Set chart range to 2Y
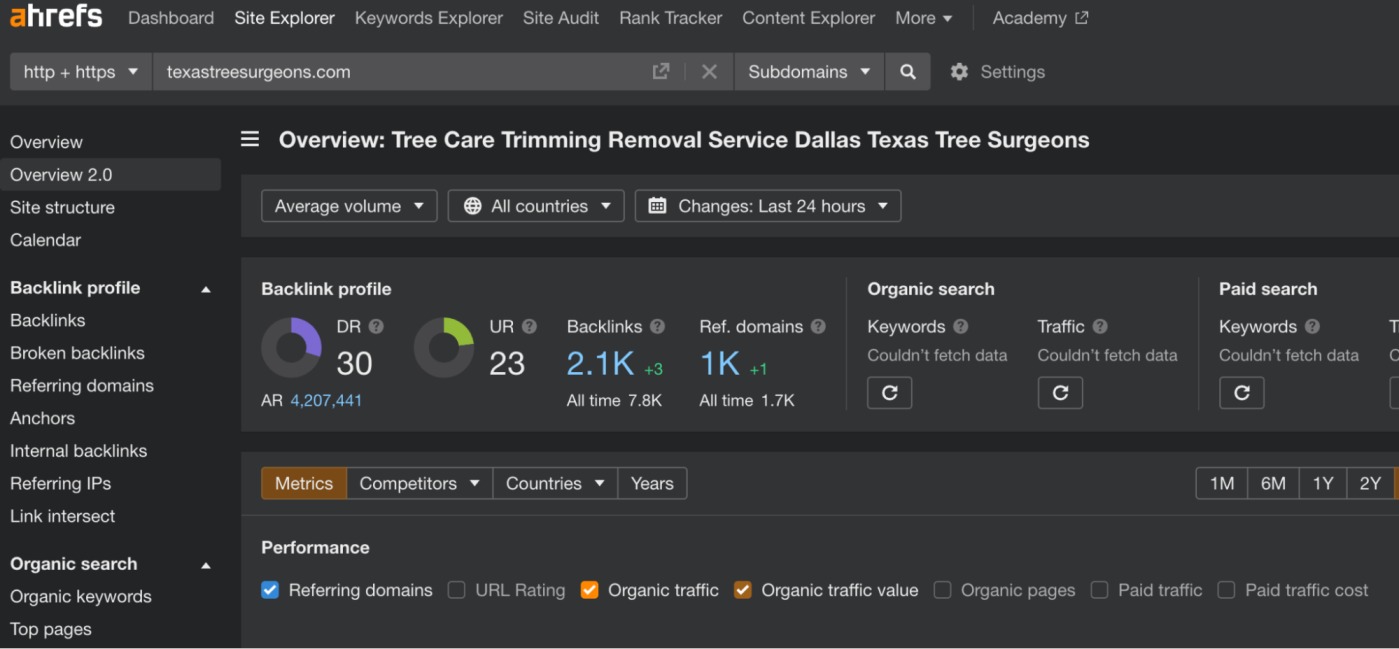This screenshot has height=649, width=1399. tap(1370, 483)
